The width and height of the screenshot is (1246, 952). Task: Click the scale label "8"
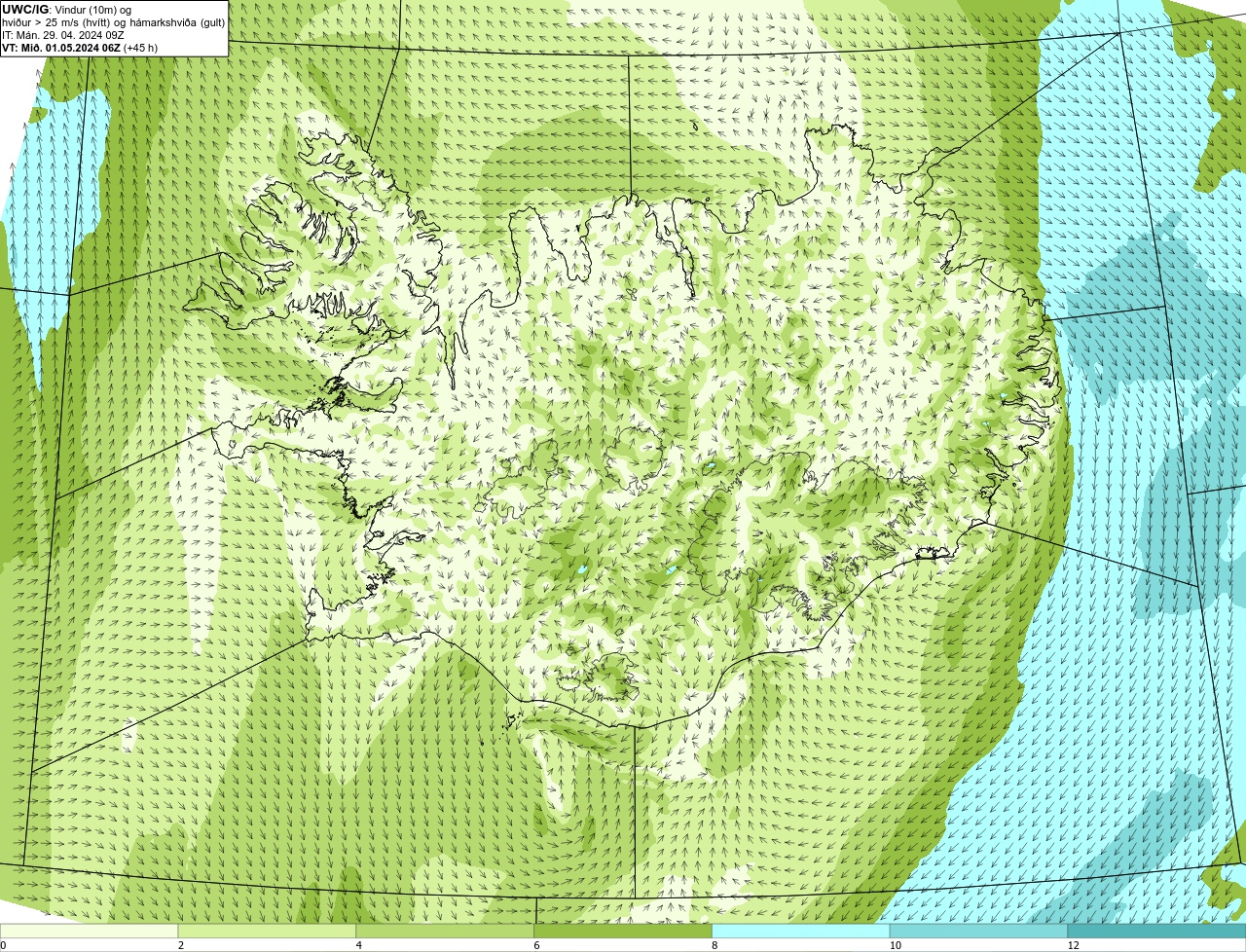coord(715,945)
